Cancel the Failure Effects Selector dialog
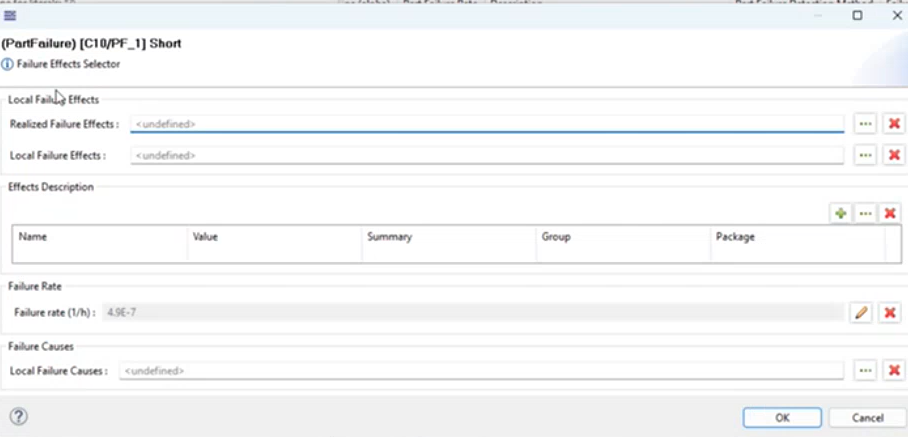 (867, 417)
